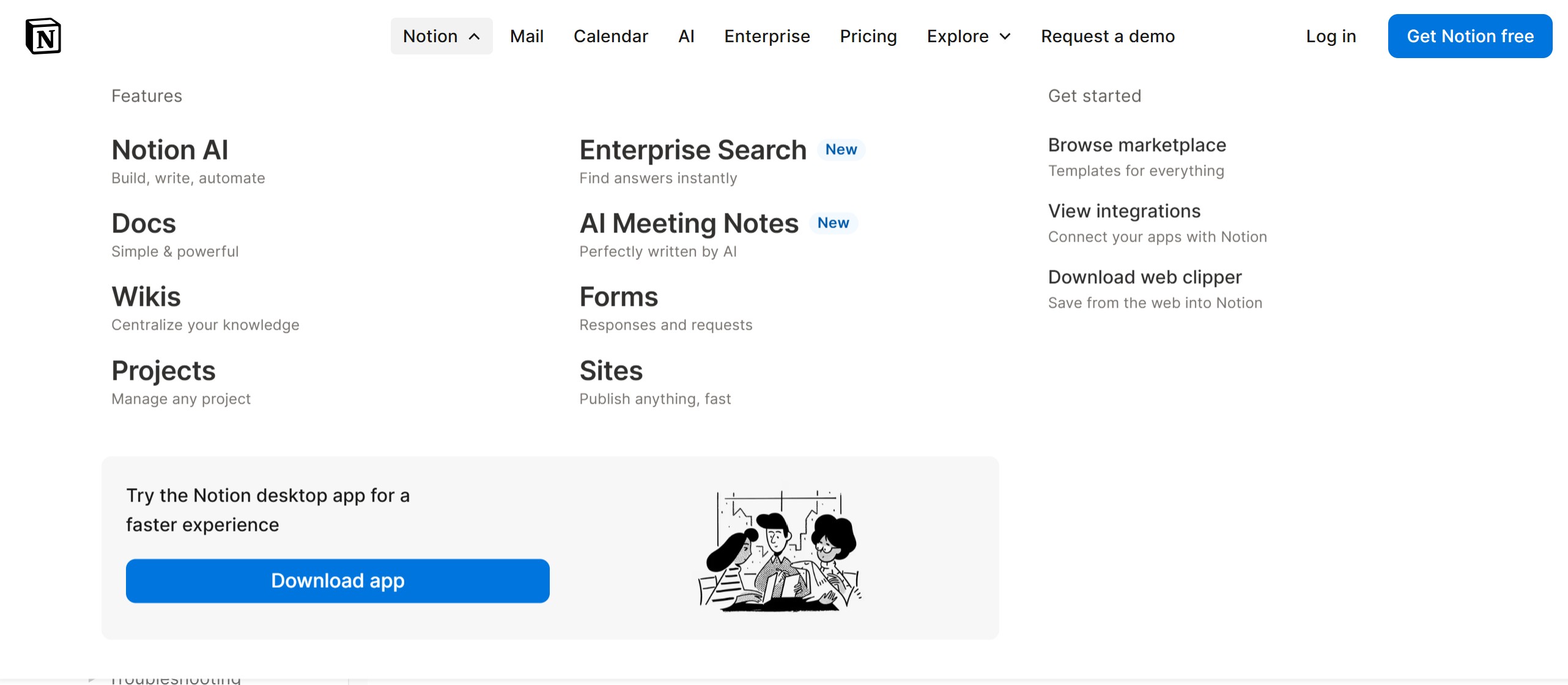Open the Docs feature link

pos(175,234)
